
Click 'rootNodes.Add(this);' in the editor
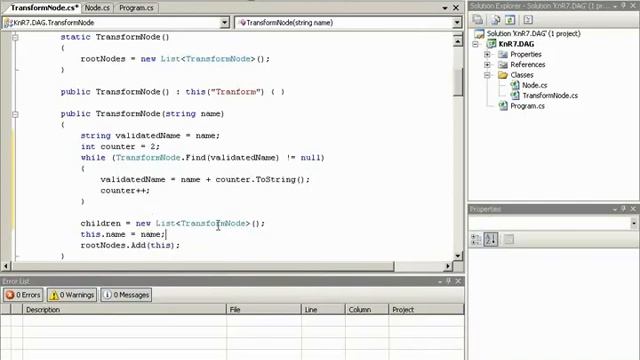pyautogui.click(x=130, y=245)
